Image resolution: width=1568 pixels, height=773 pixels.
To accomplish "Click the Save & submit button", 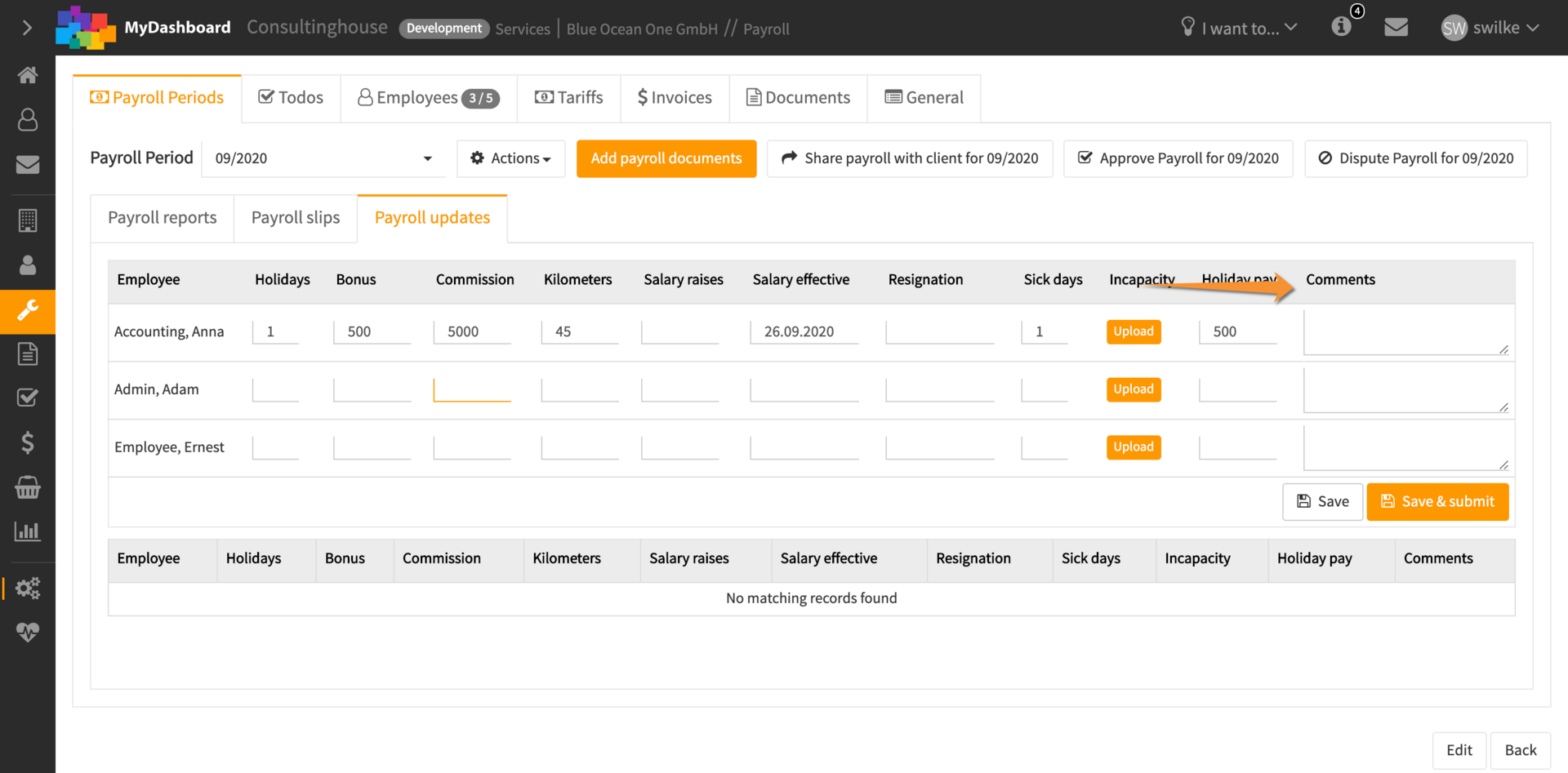I will click(x=1437, y=502).
